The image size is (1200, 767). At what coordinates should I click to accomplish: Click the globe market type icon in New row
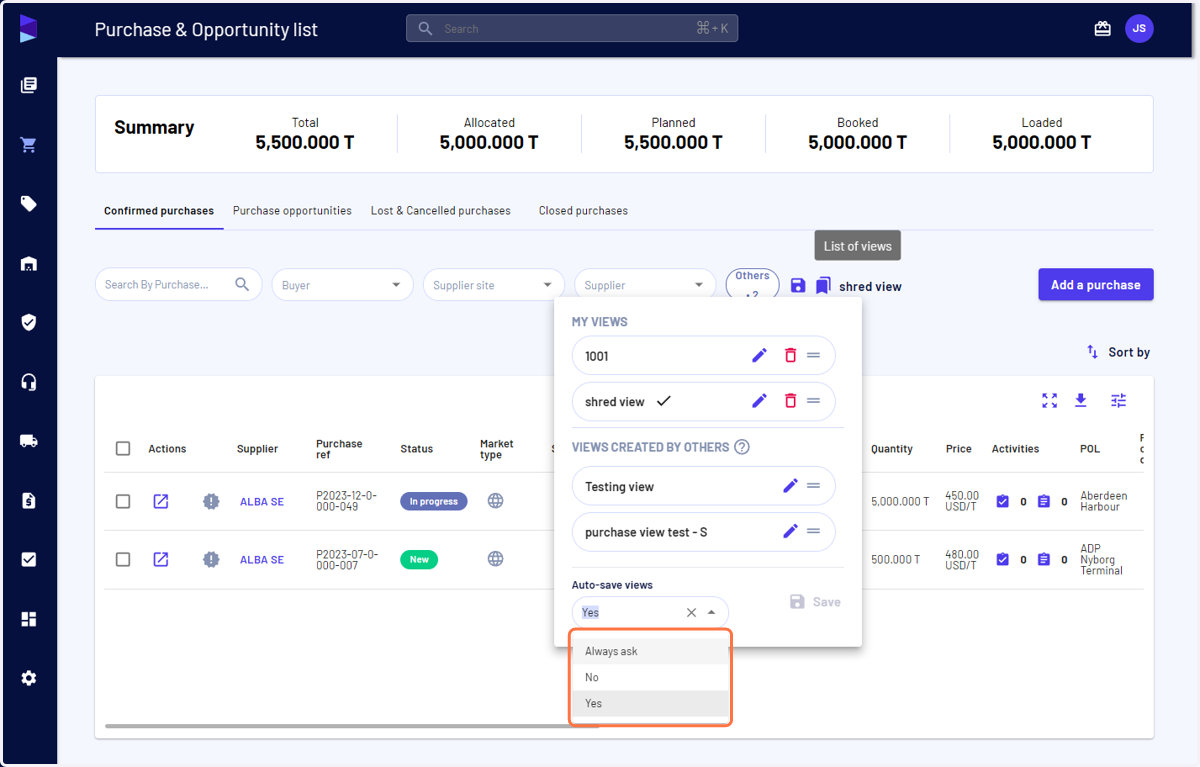coord(496,560)
